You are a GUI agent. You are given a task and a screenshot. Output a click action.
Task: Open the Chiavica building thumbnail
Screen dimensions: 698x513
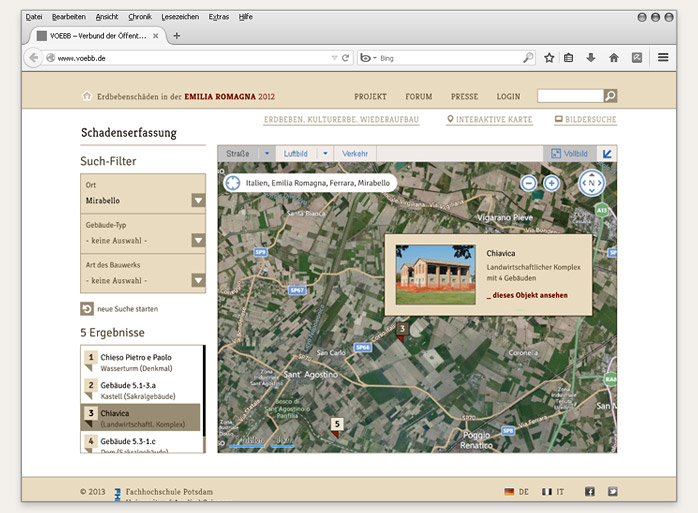coord(435,275)
